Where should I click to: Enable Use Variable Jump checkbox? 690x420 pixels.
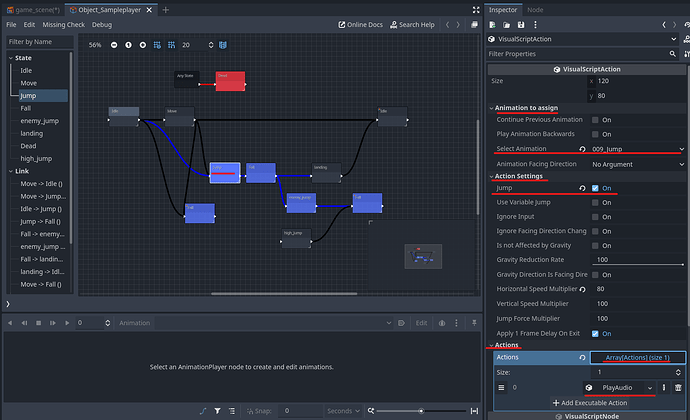596,202
